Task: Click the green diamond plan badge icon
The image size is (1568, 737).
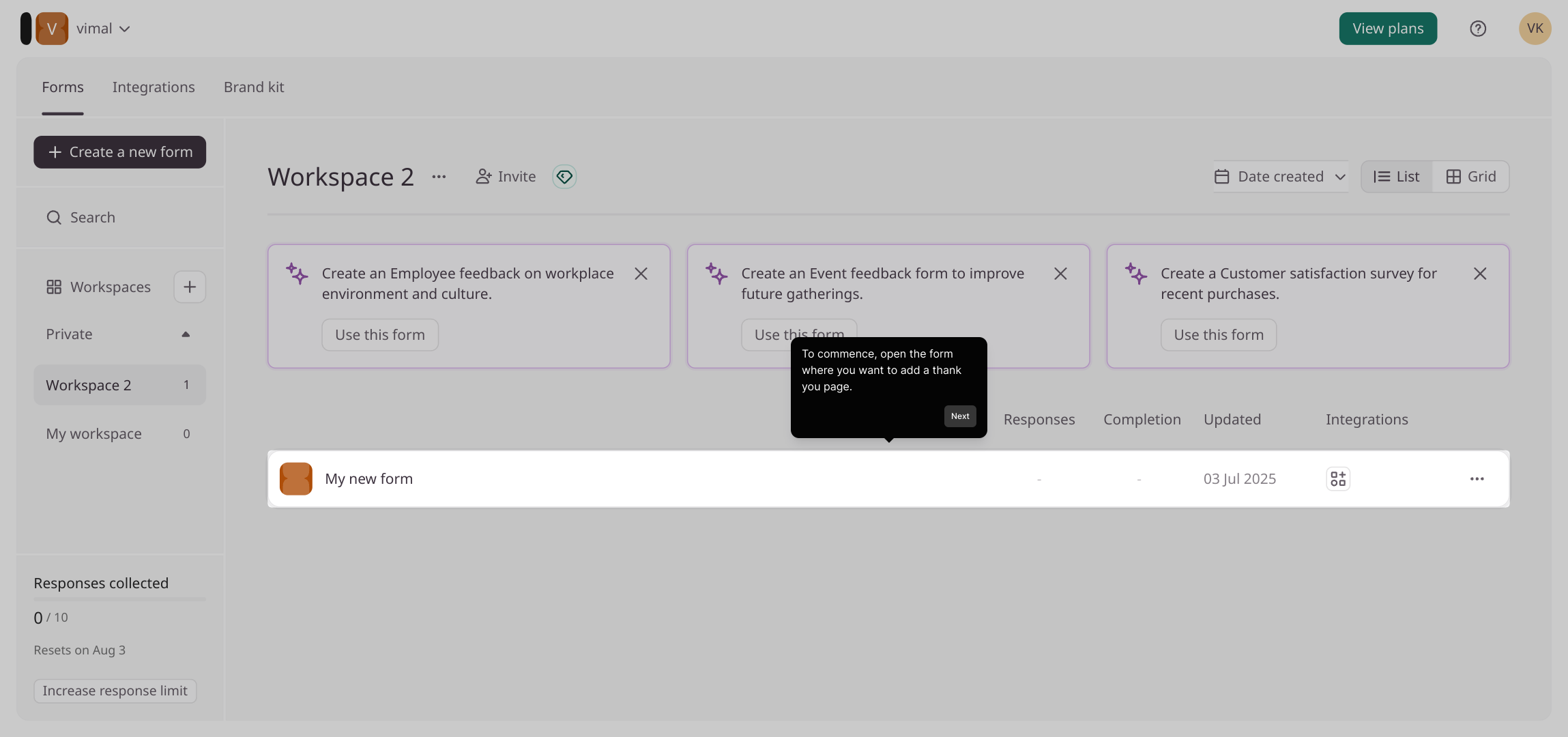Action: tap(564, 177)
